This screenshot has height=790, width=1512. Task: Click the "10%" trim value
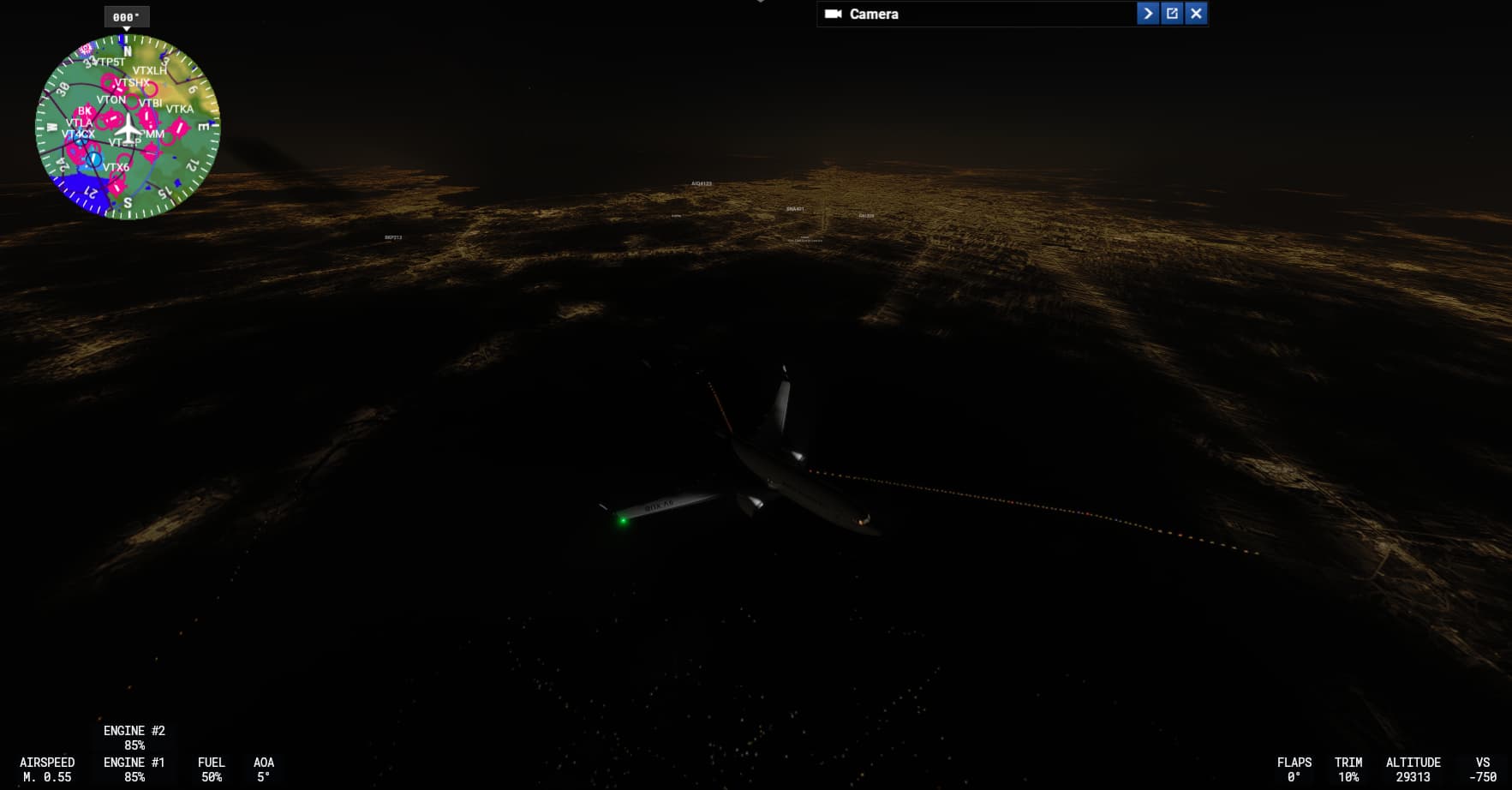click(1348, 777)
